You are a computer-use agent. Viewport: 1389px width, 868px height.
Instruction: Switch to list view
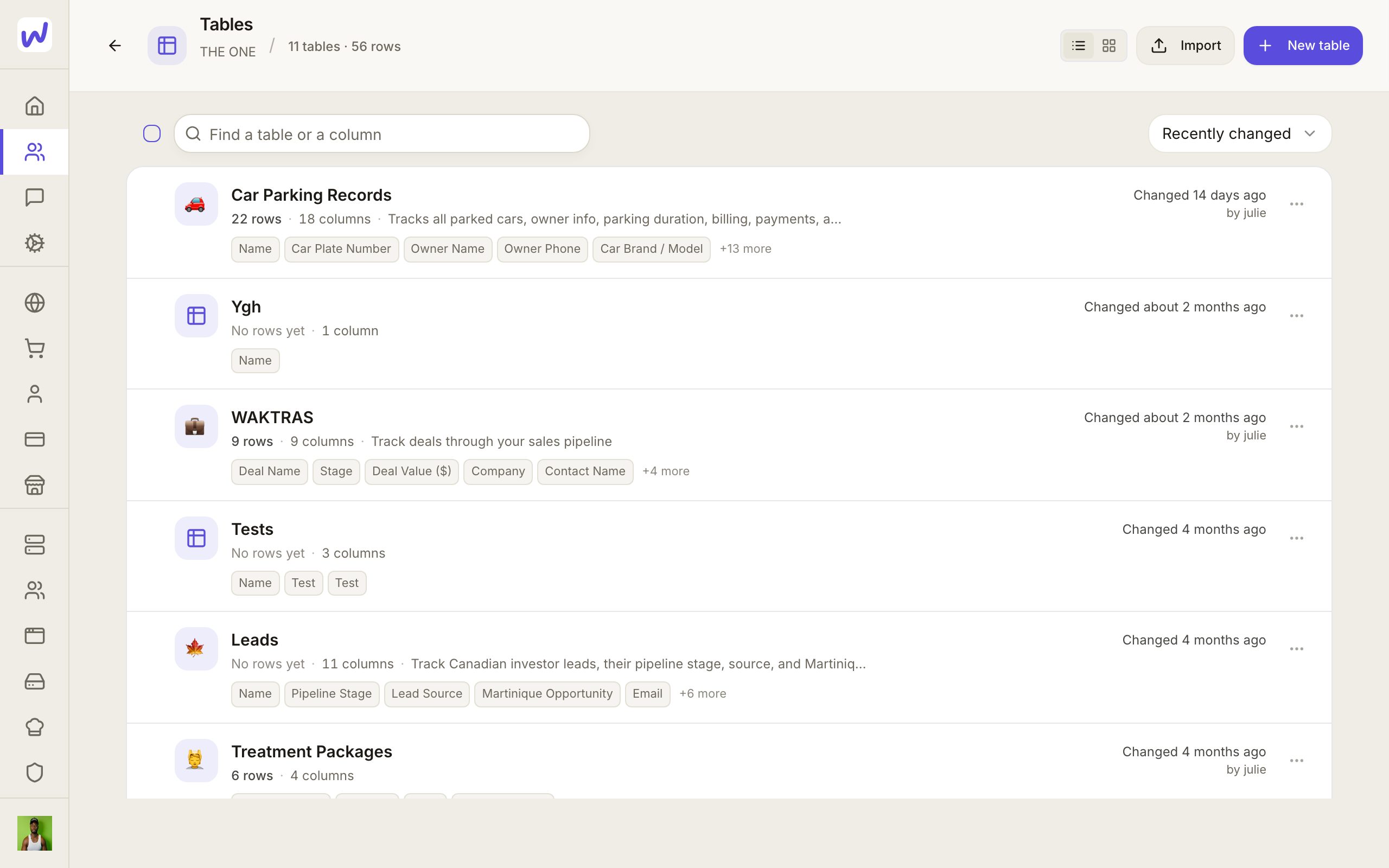1079,46
